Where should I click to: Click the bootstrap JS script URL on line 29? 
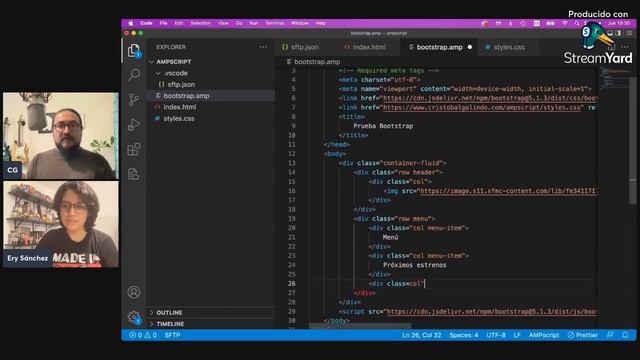(491, 311)
